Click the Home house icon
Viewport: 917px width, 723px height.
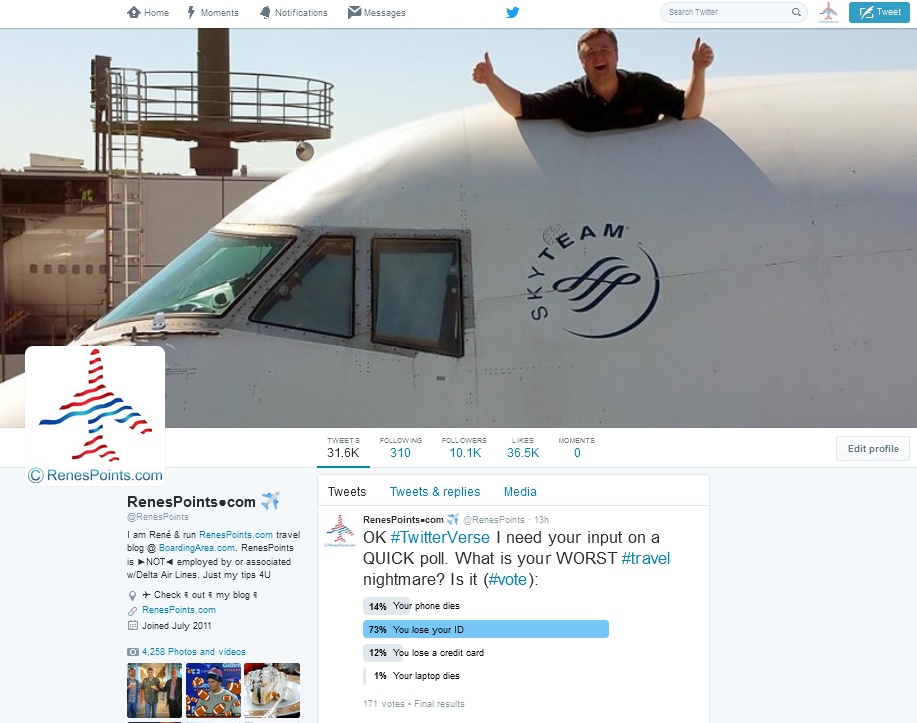133,12
